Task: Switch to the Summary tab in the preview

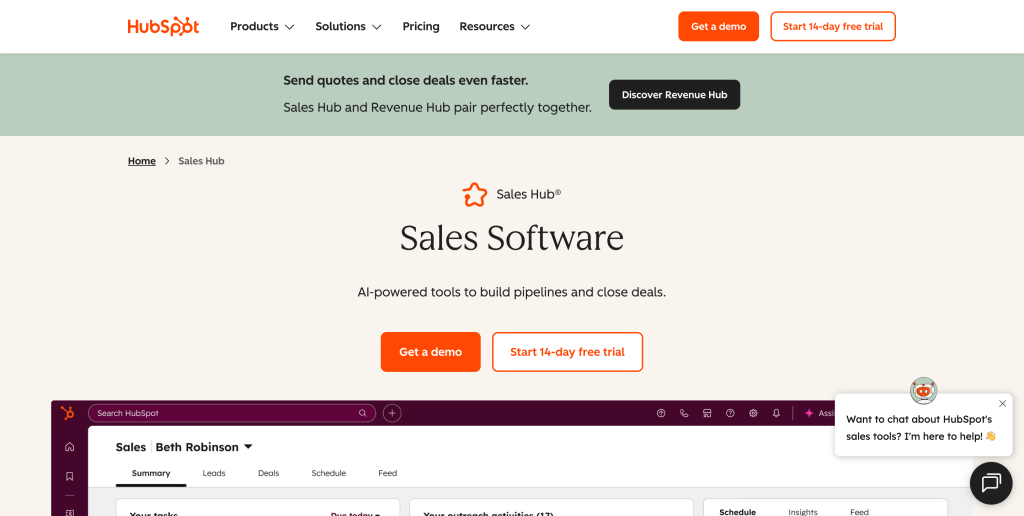Action: pos(151,474)
